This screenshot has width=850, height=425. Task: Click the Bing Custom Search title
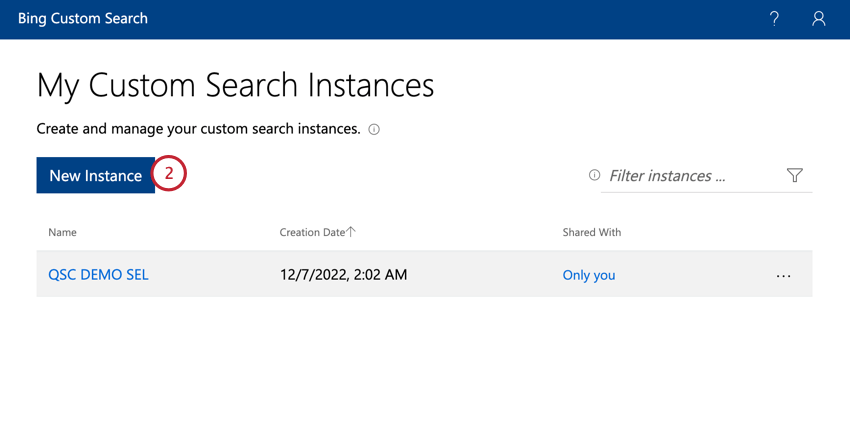82,18
